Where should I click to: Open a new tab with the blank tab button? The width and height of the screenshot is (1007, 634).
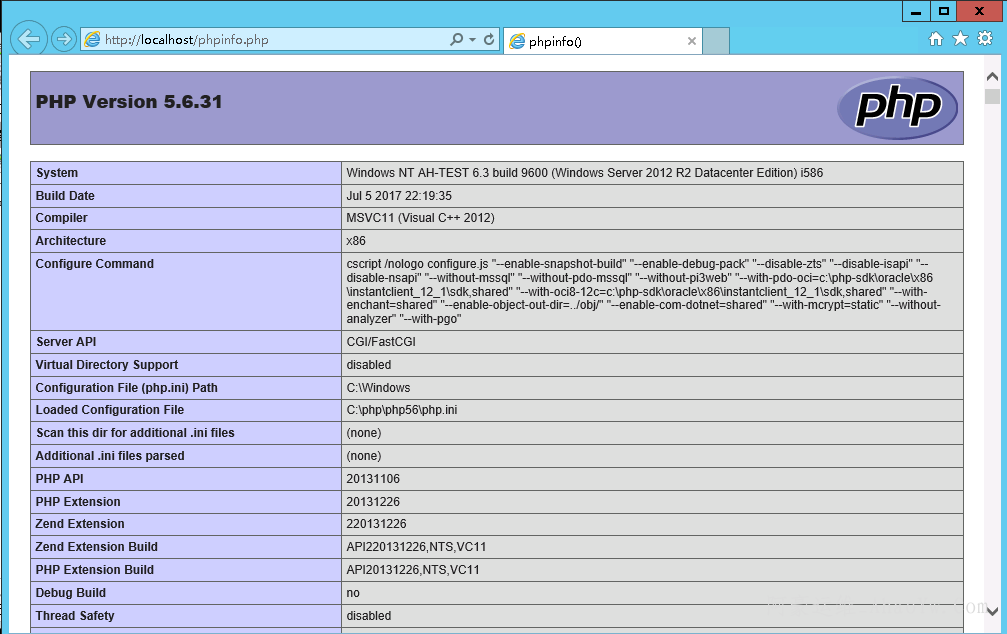[x=717, y=41]
